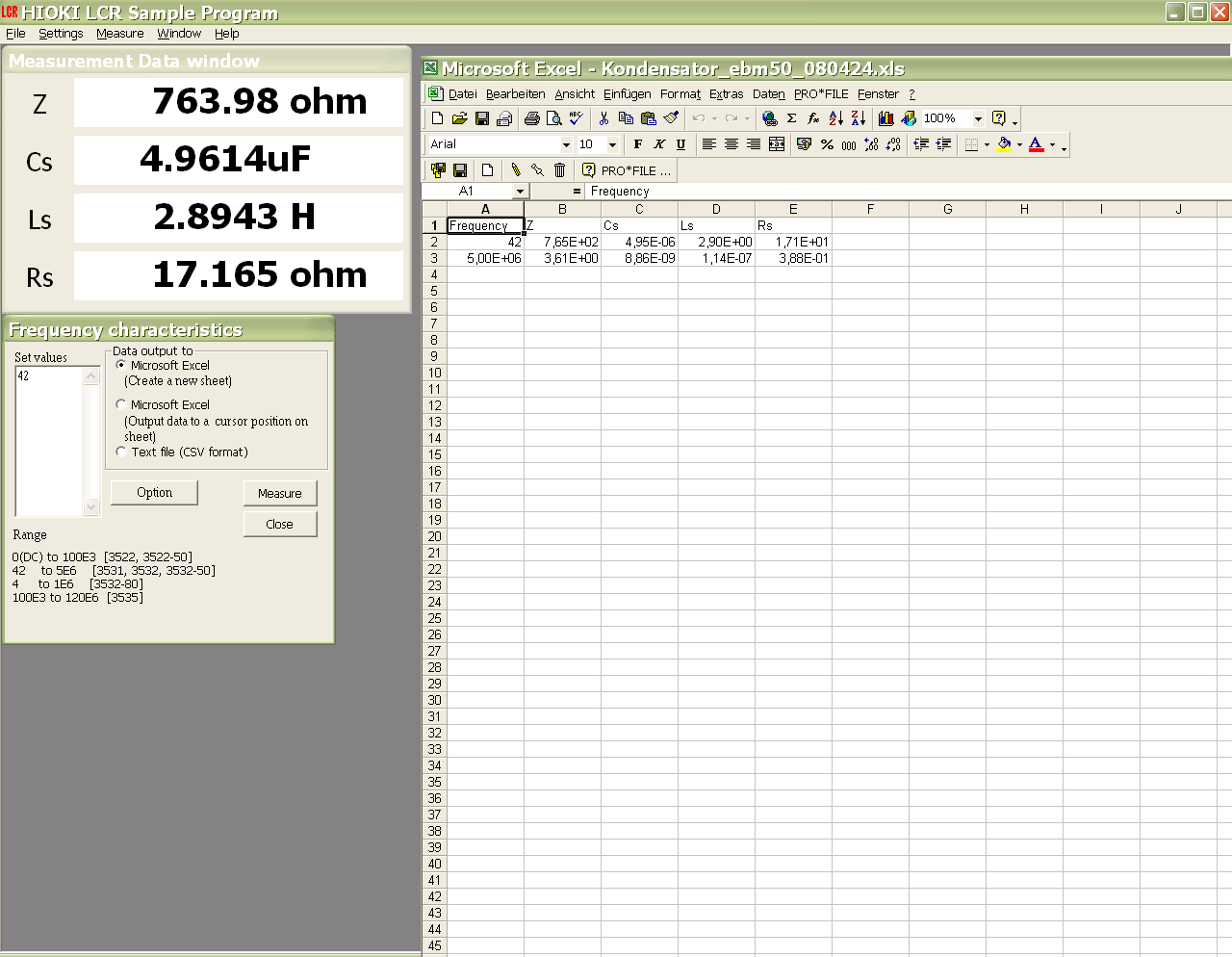Click the AutoSum sigma icon

coord(791,118)
